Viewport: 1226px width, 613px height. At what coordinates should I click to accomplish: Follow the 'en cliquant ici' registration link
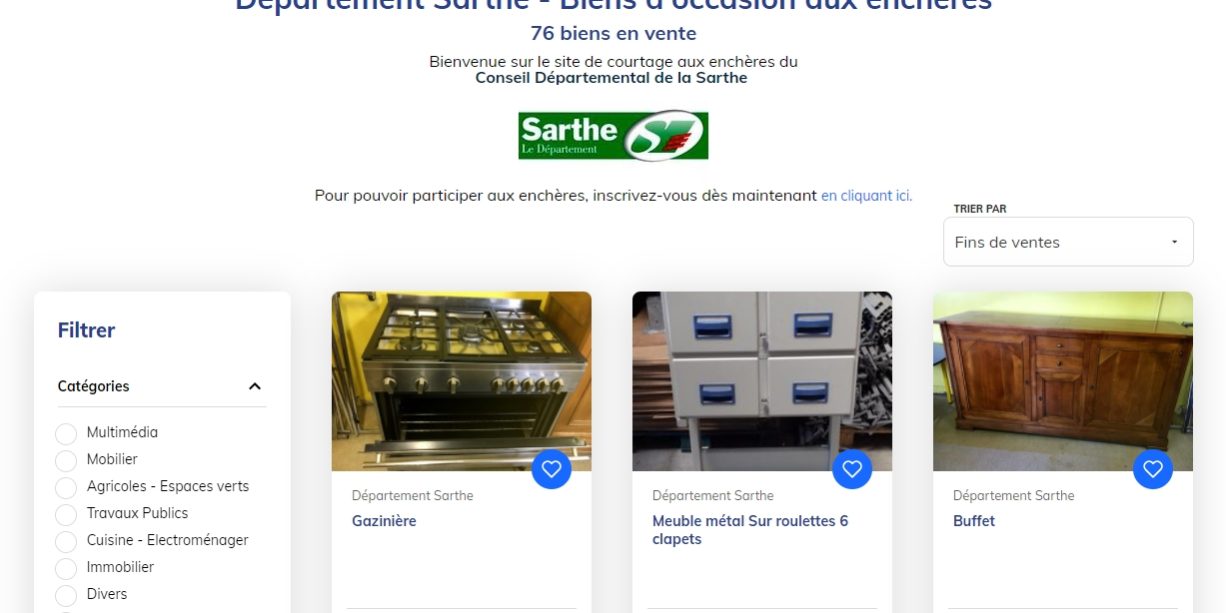pos(866,196)
